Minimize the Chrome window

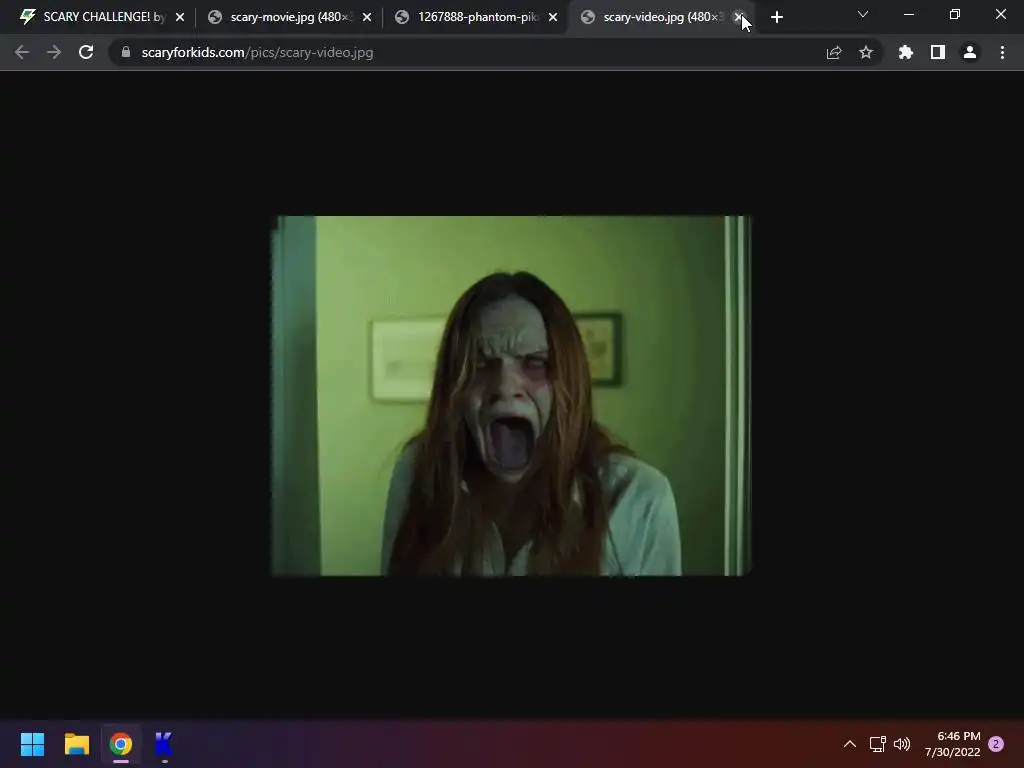click(x=908, y=14)
